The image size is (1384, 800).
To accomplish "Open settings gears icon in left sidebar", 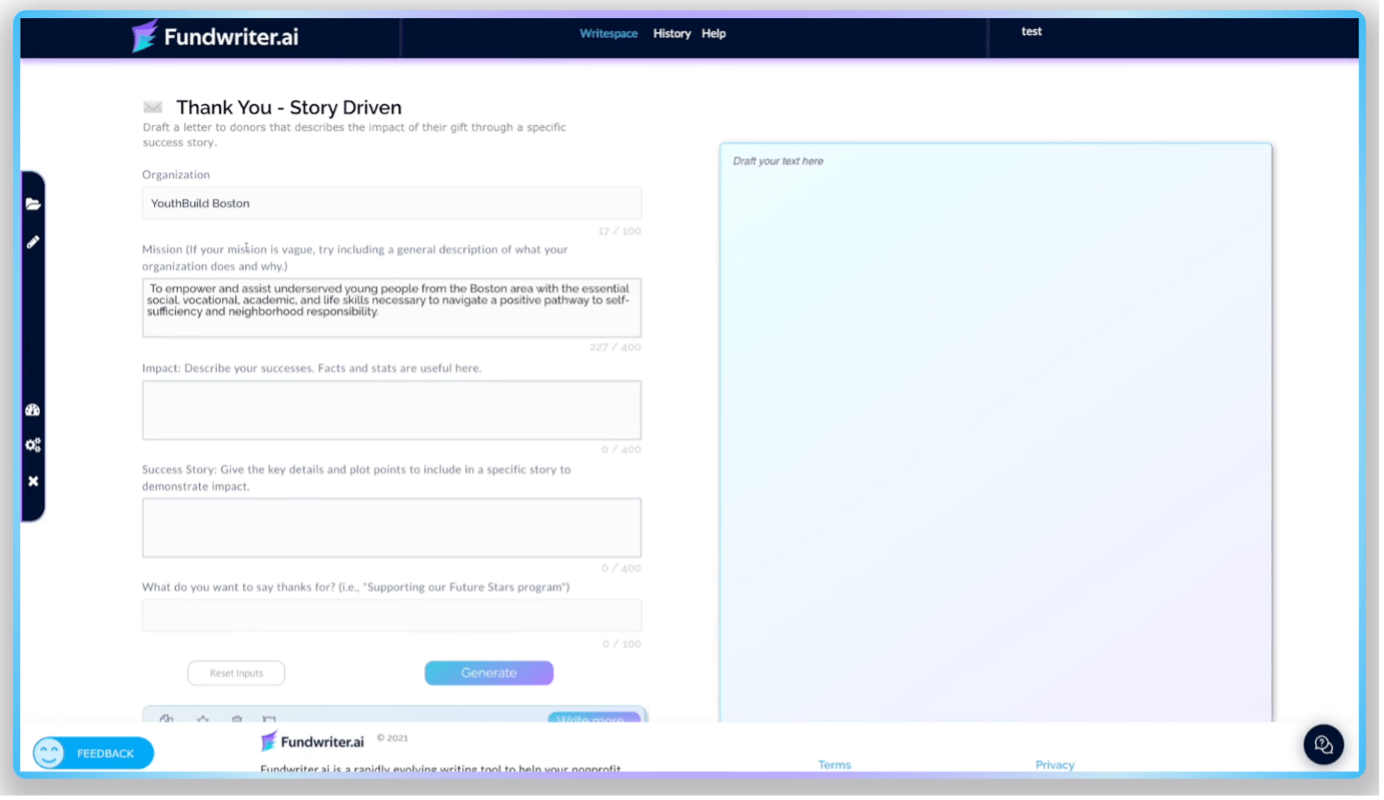I will (x=33, y=445).
